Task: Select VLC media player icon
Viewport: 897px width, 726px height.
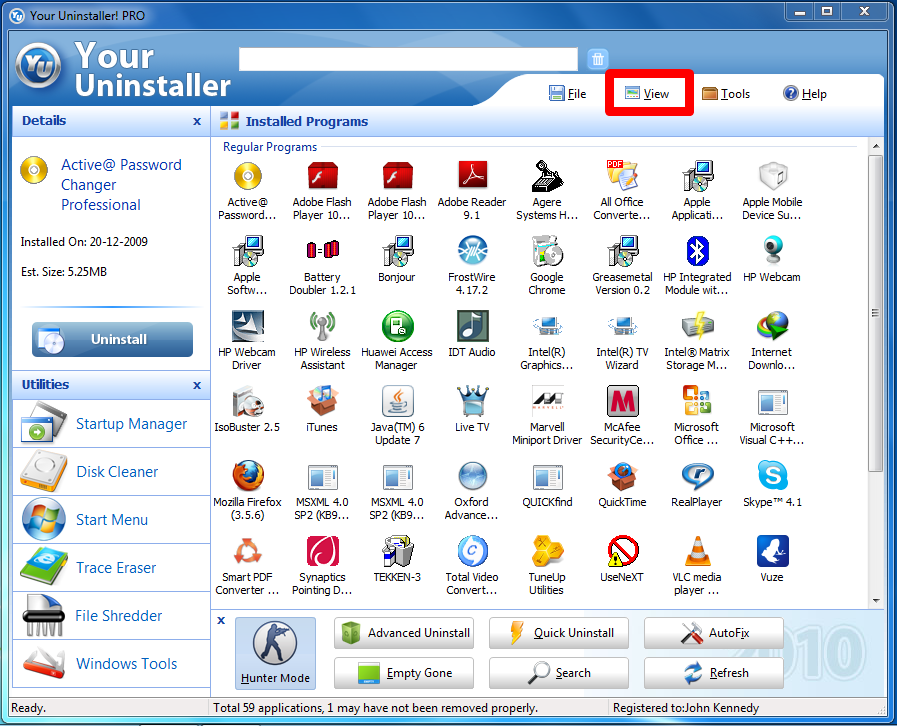Action: point(697,551)
